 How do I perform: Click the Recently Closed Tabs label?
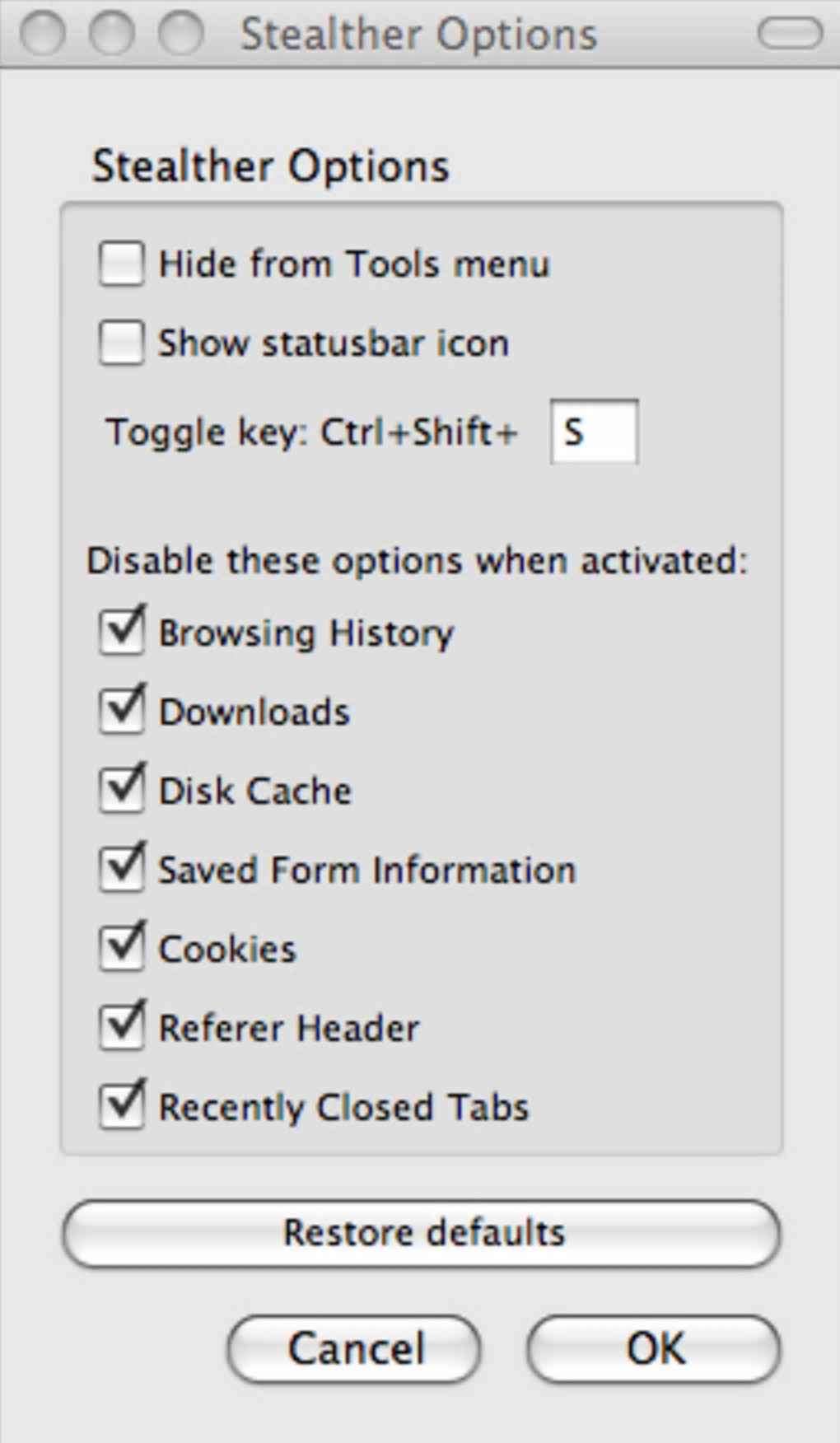point(343,1108)
